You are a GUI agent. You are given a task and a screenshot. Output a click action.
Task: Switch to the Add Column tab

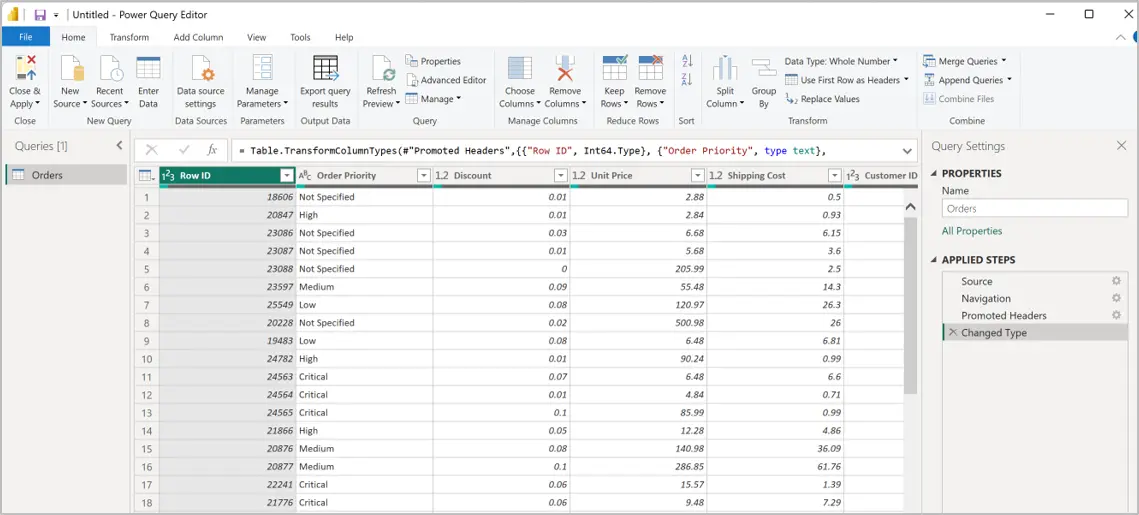[x=198, y=37]
